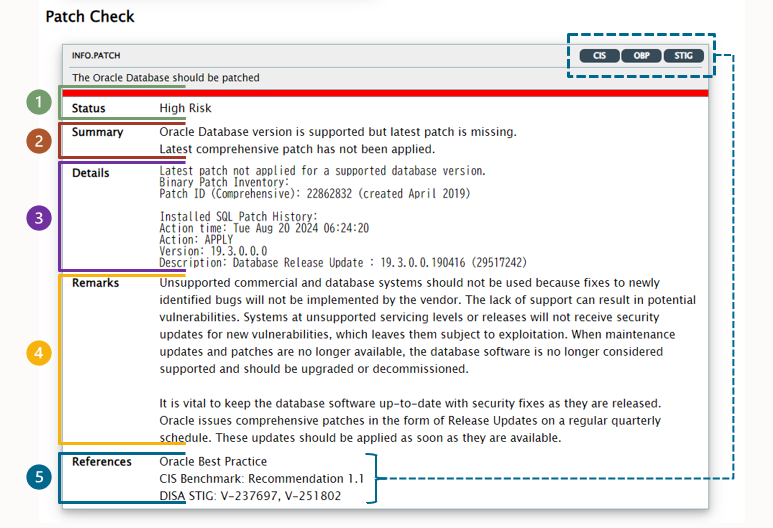Click the CIS badge
773x528 pixels.
(600, 56)
